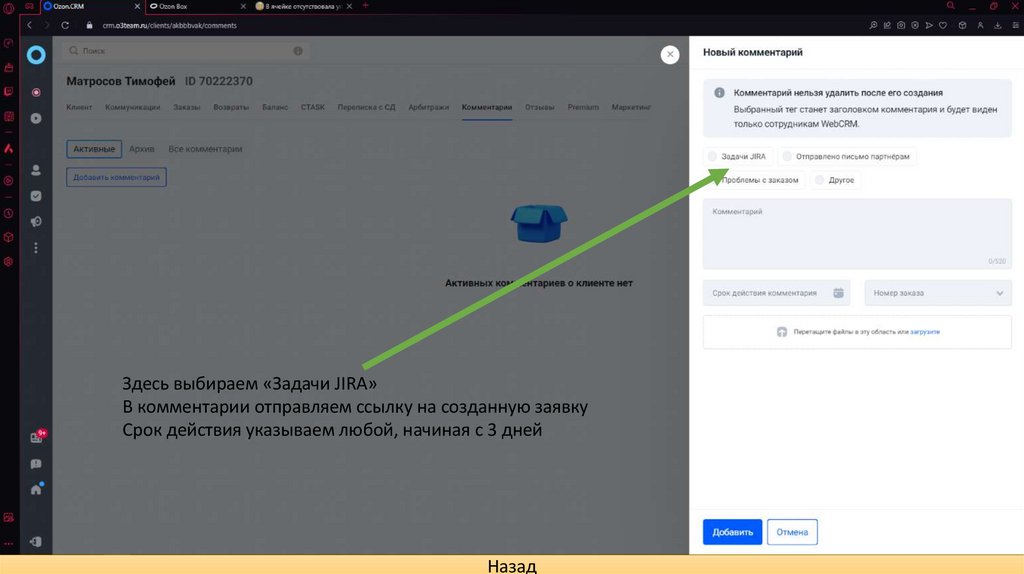Open the browser downloads icon
The height and width of the screenshot is (574, 1024).
998,25
